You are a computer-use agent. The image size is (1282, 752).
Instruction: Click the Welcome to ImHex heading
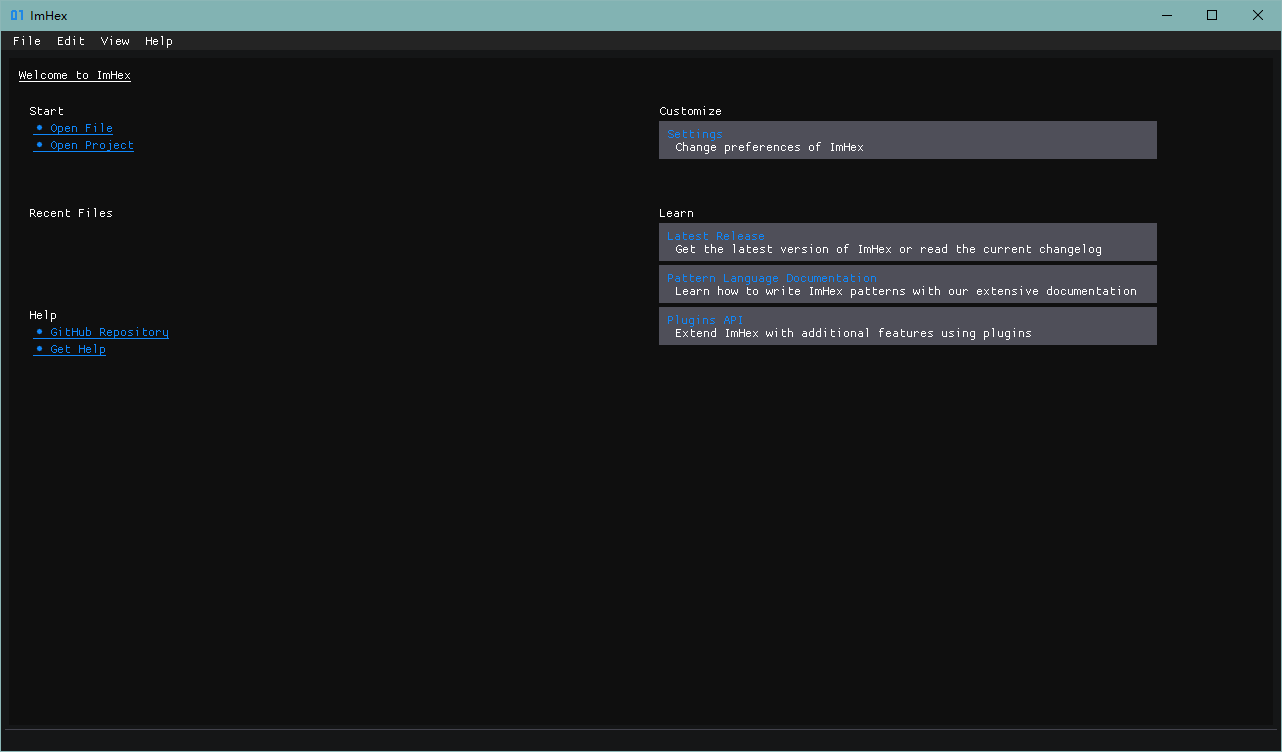(x=74, y=75)
